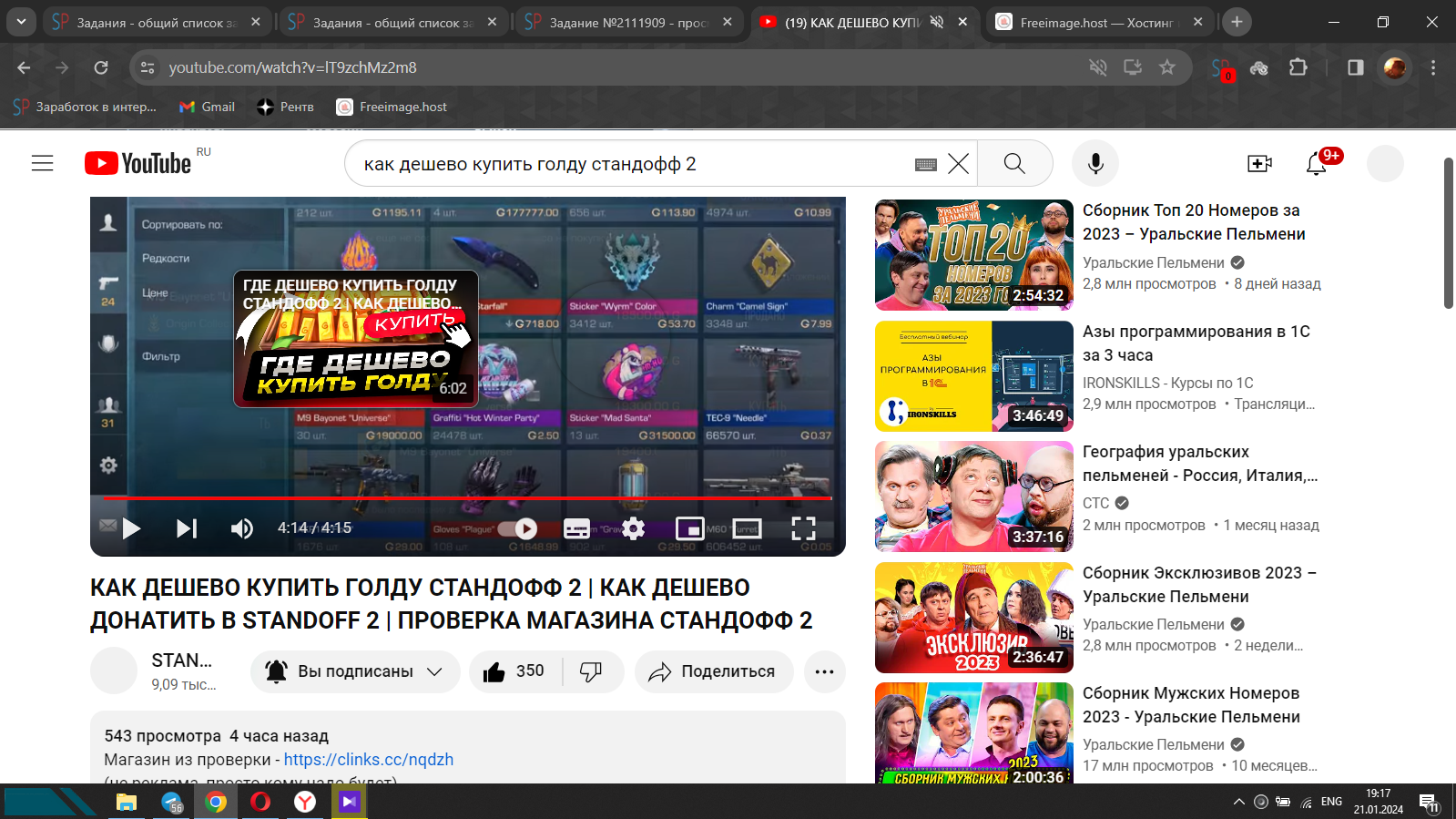Go back in browser history
This screenshot has width=1456, height=819.
point(24,67)
